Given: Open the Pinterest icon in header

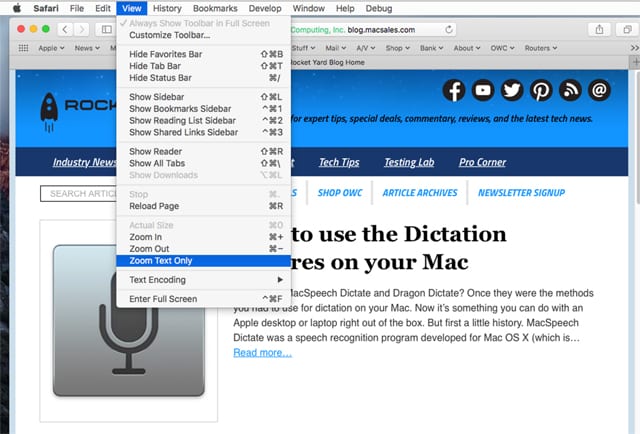Looking at the screenshot, I should [x=541, y=91].
